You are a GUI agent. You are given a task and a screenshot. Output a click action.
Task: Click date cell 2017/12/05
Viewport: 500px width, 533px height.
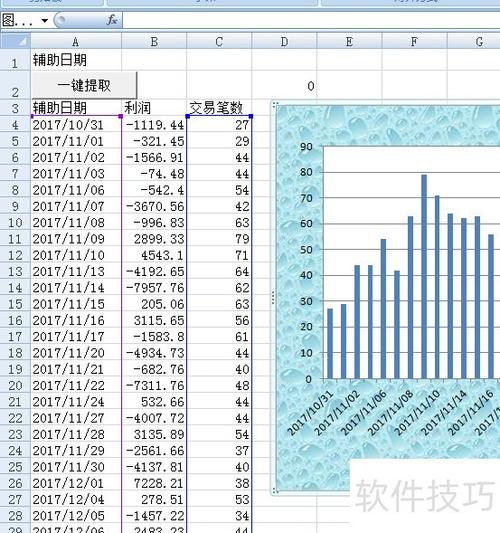pos(76,516)
